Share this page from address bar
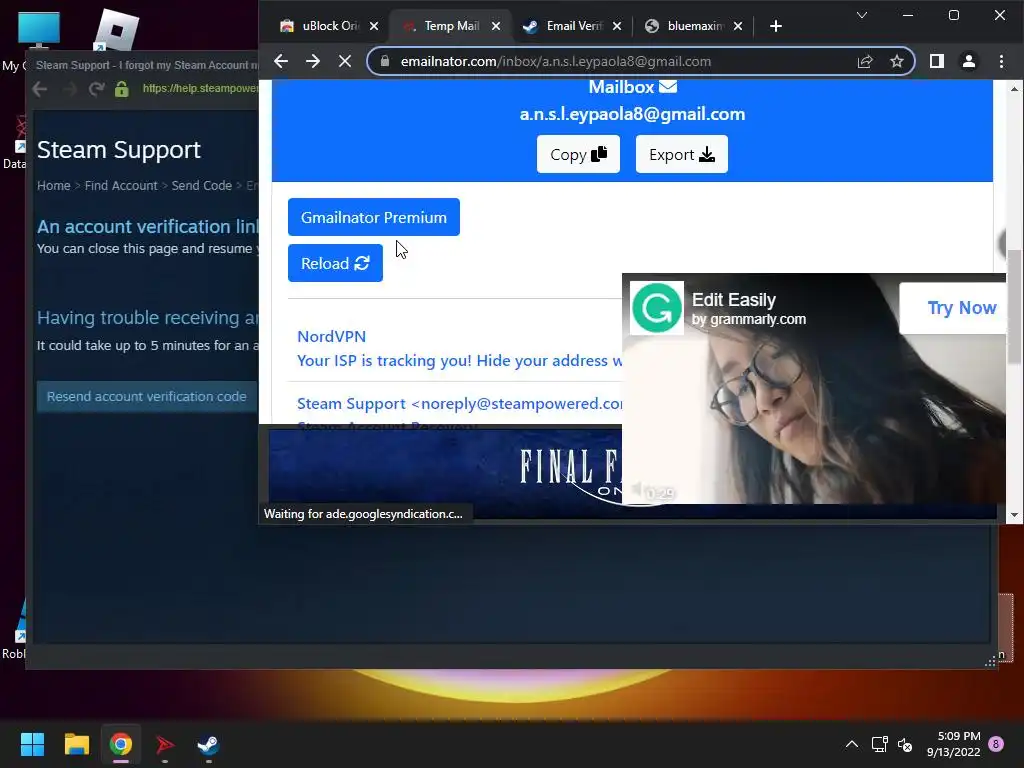 [865, 61]
